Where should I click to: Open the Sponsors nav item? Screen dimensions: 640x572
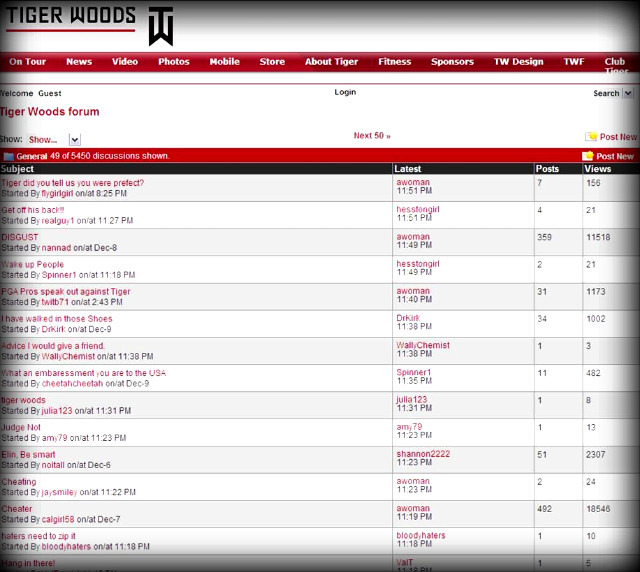[x=453, y=62]
